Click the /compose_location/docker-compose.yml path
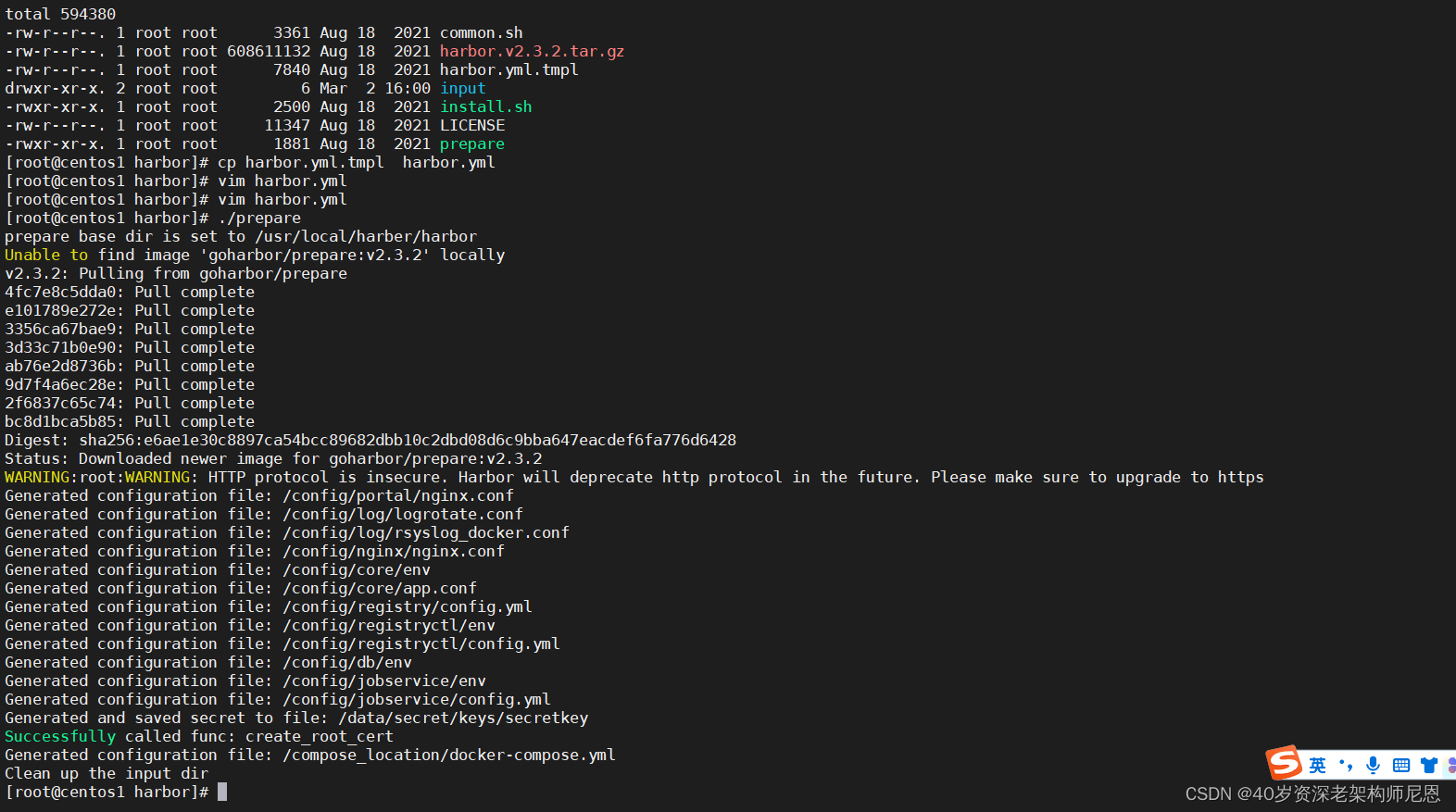 click(x=449, y=755)
